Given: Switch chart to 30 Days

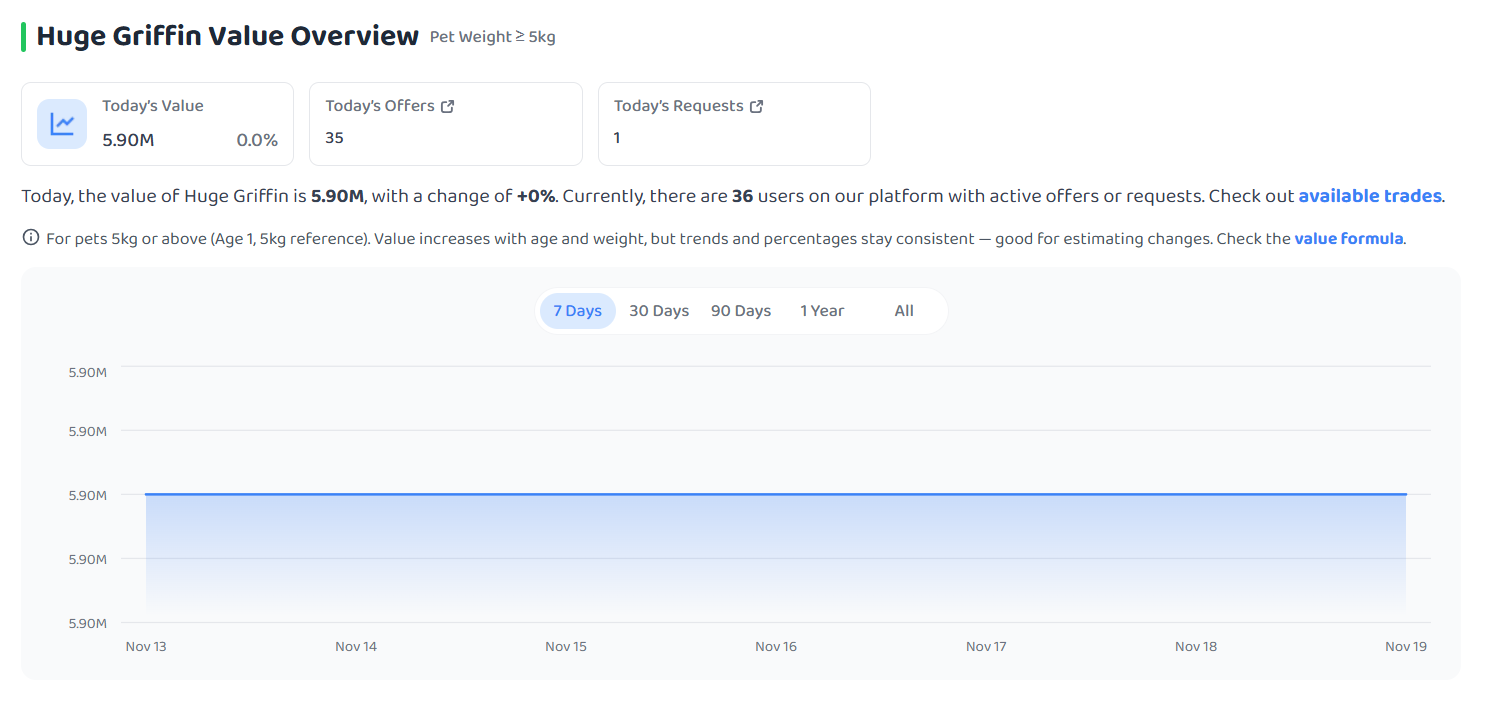Looking at the screenshot, I should tap(659, 311).
